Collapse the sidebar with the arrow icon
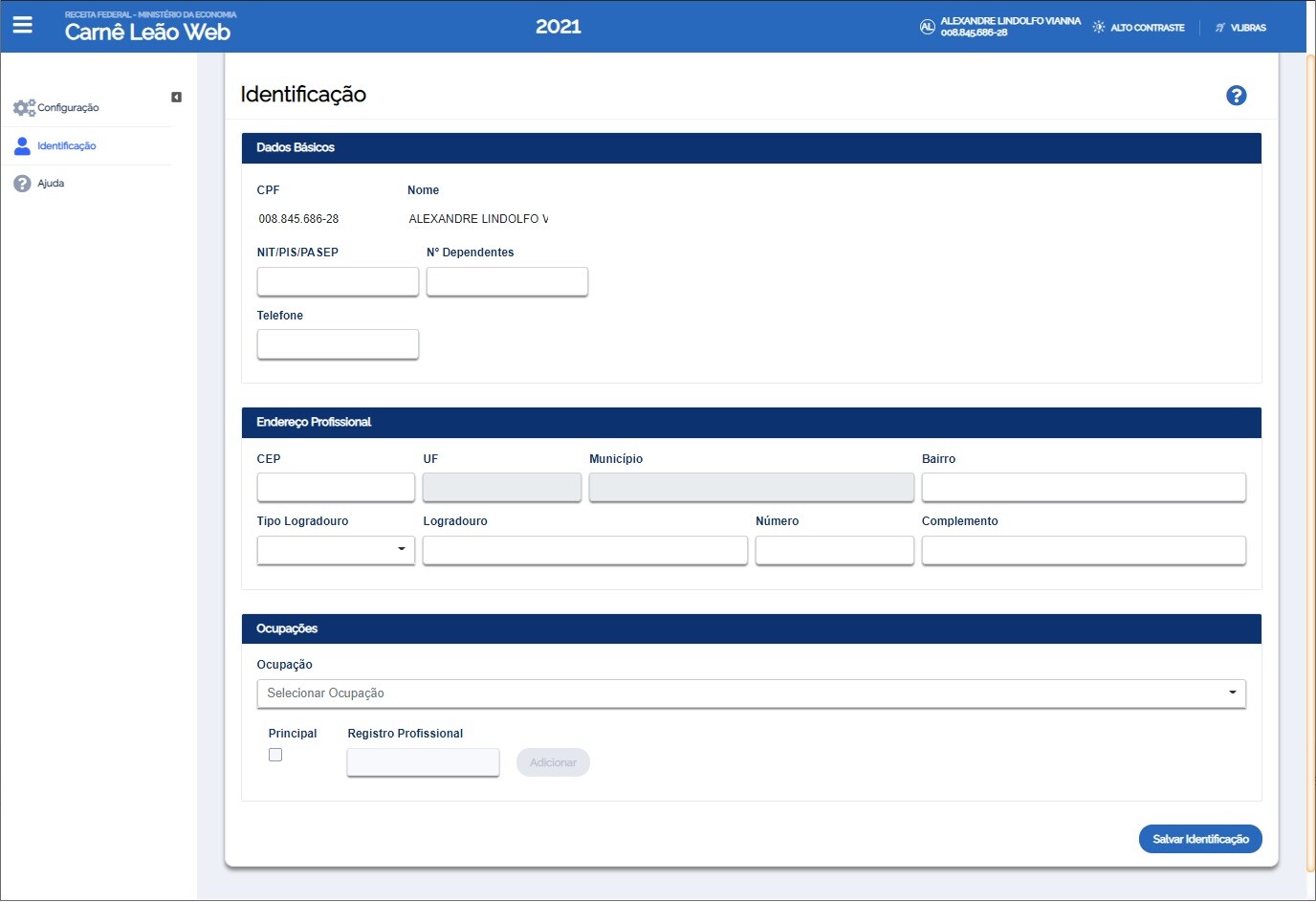 [176, 97]
